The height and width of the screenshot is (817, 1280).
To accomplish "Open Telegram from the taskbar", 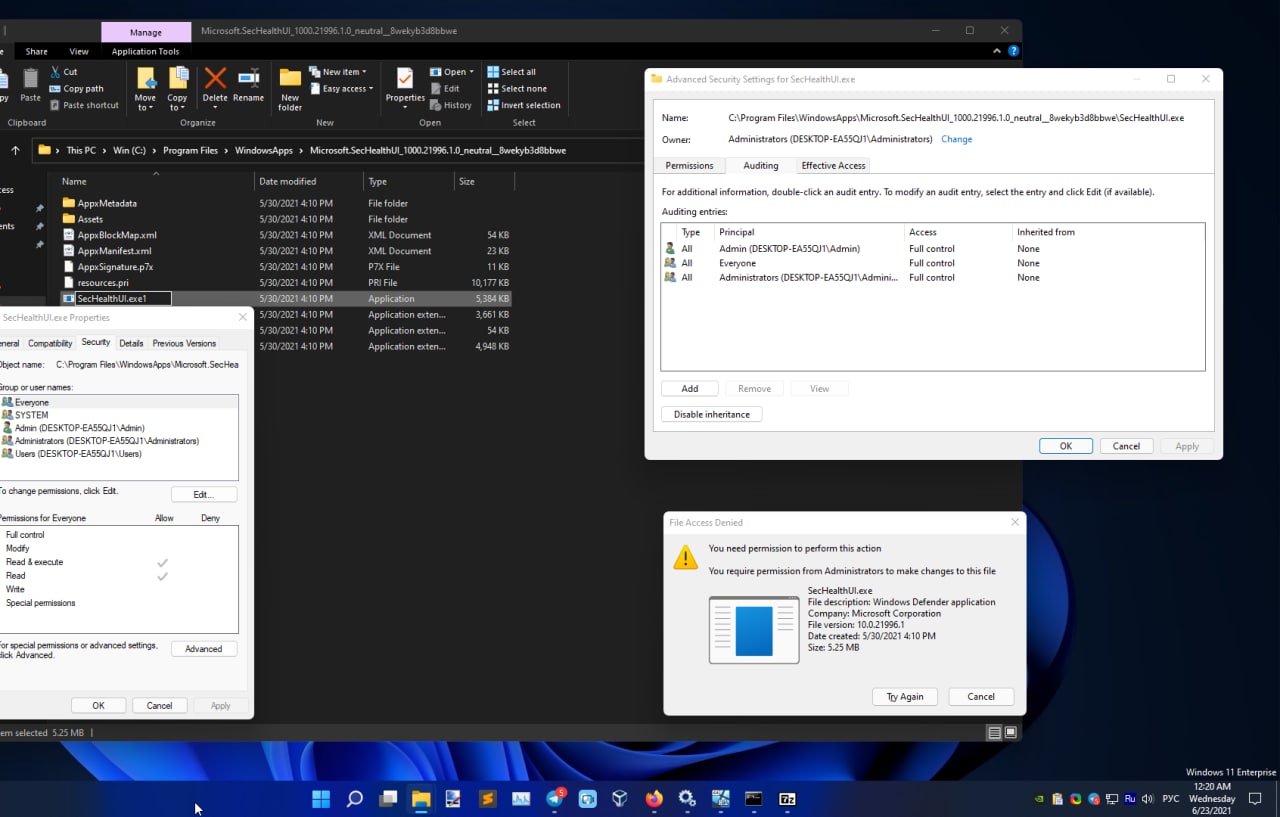I will (x=555, y=799).
